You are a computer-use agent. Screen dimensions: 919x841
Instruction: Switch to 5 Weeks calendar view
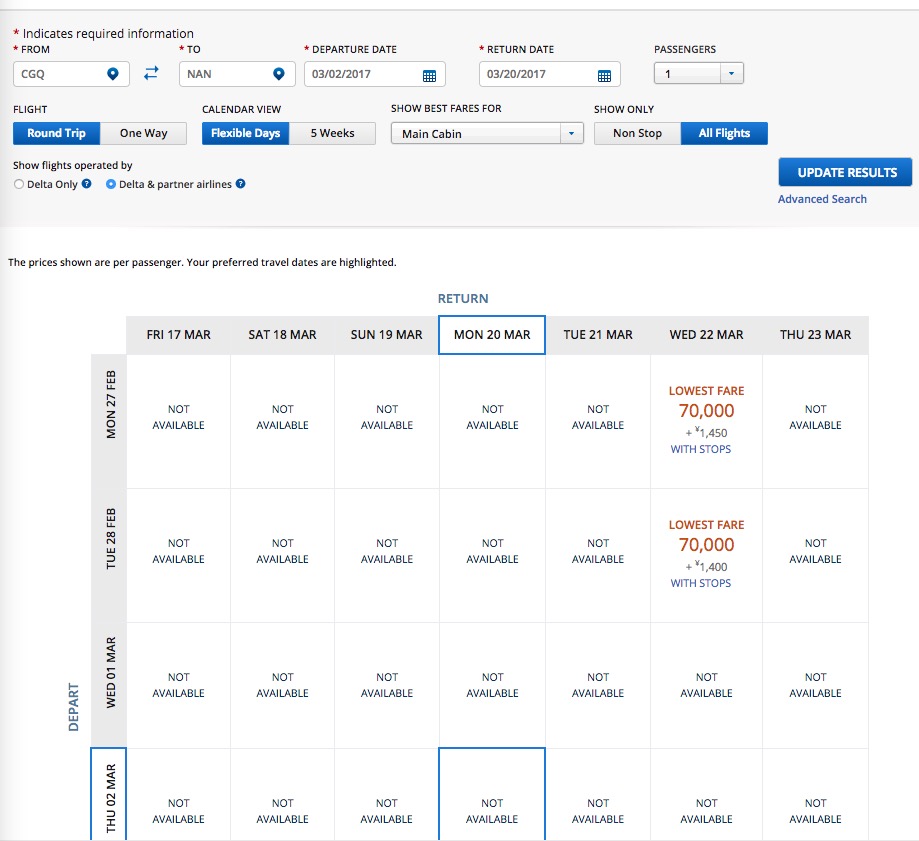332,133
